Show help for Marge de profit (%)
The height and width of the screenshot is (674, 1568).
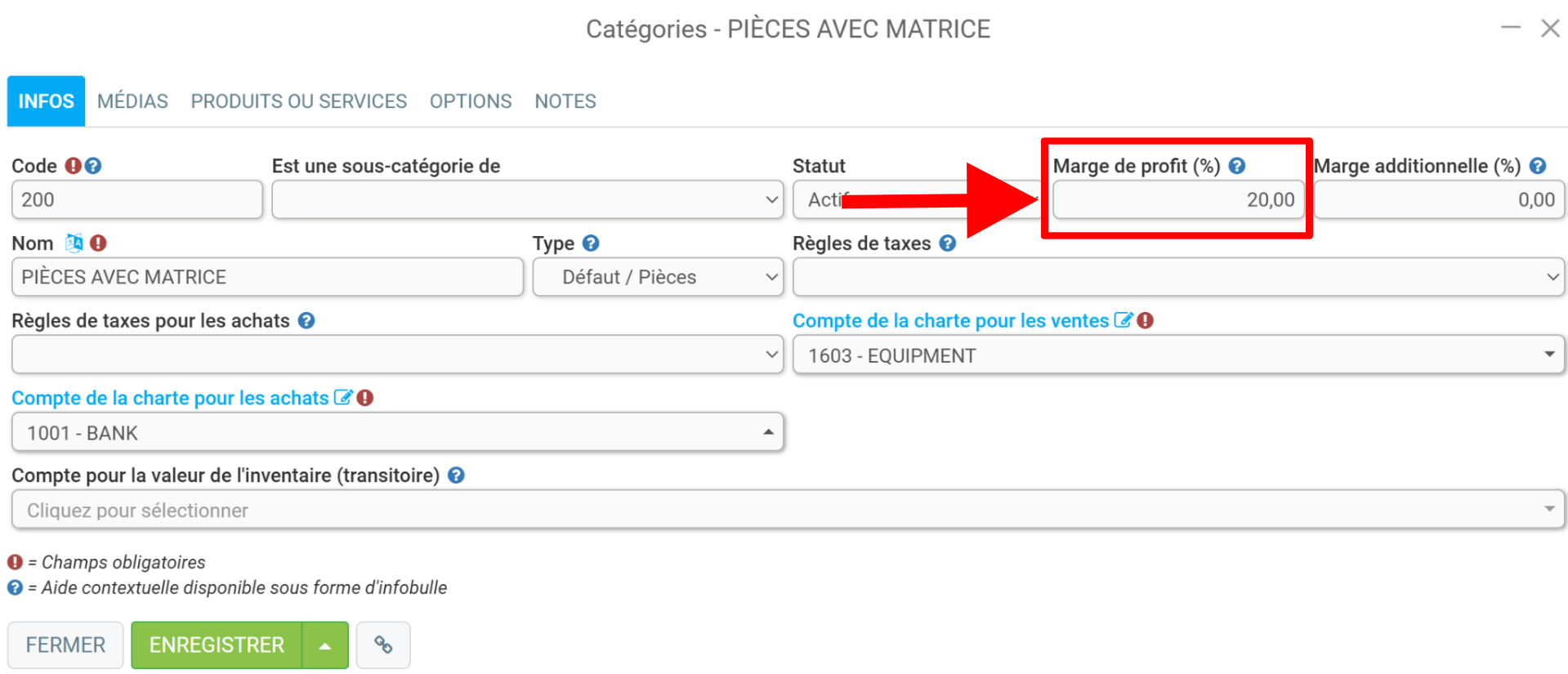[x=1237, y=166]
